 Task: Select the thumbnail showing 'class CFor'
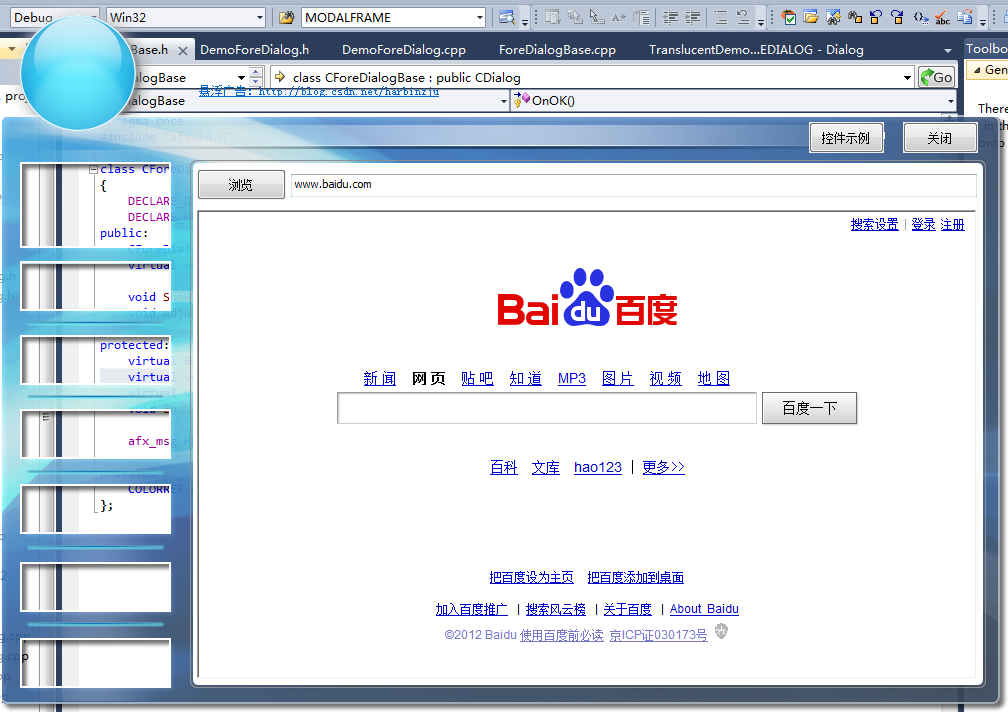tap(96, 205)
